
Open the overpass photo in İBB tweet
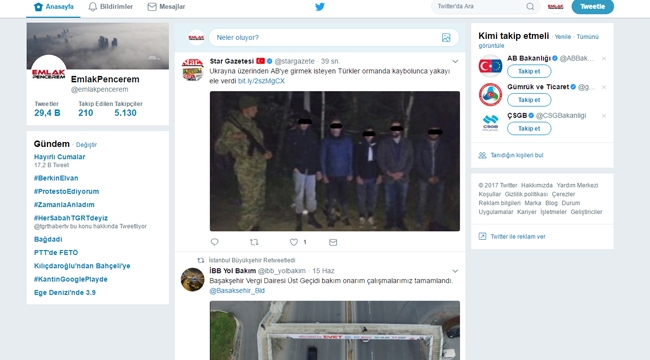point(335,330)
